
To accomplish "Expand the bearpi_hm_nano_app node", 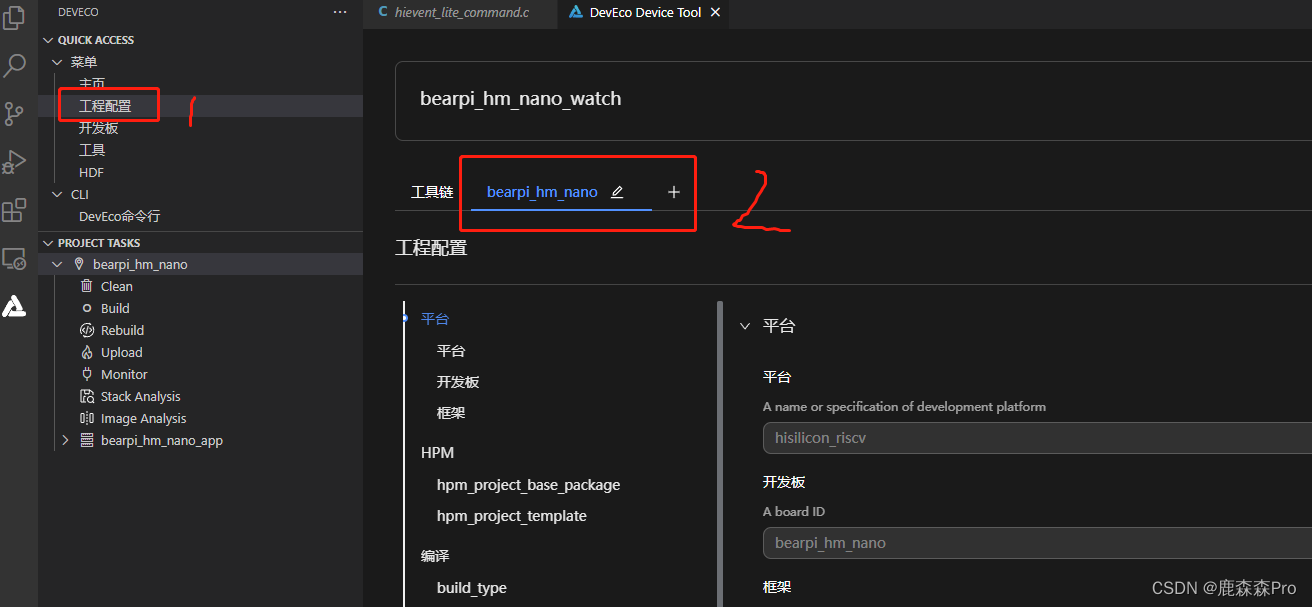I will 66,440.
